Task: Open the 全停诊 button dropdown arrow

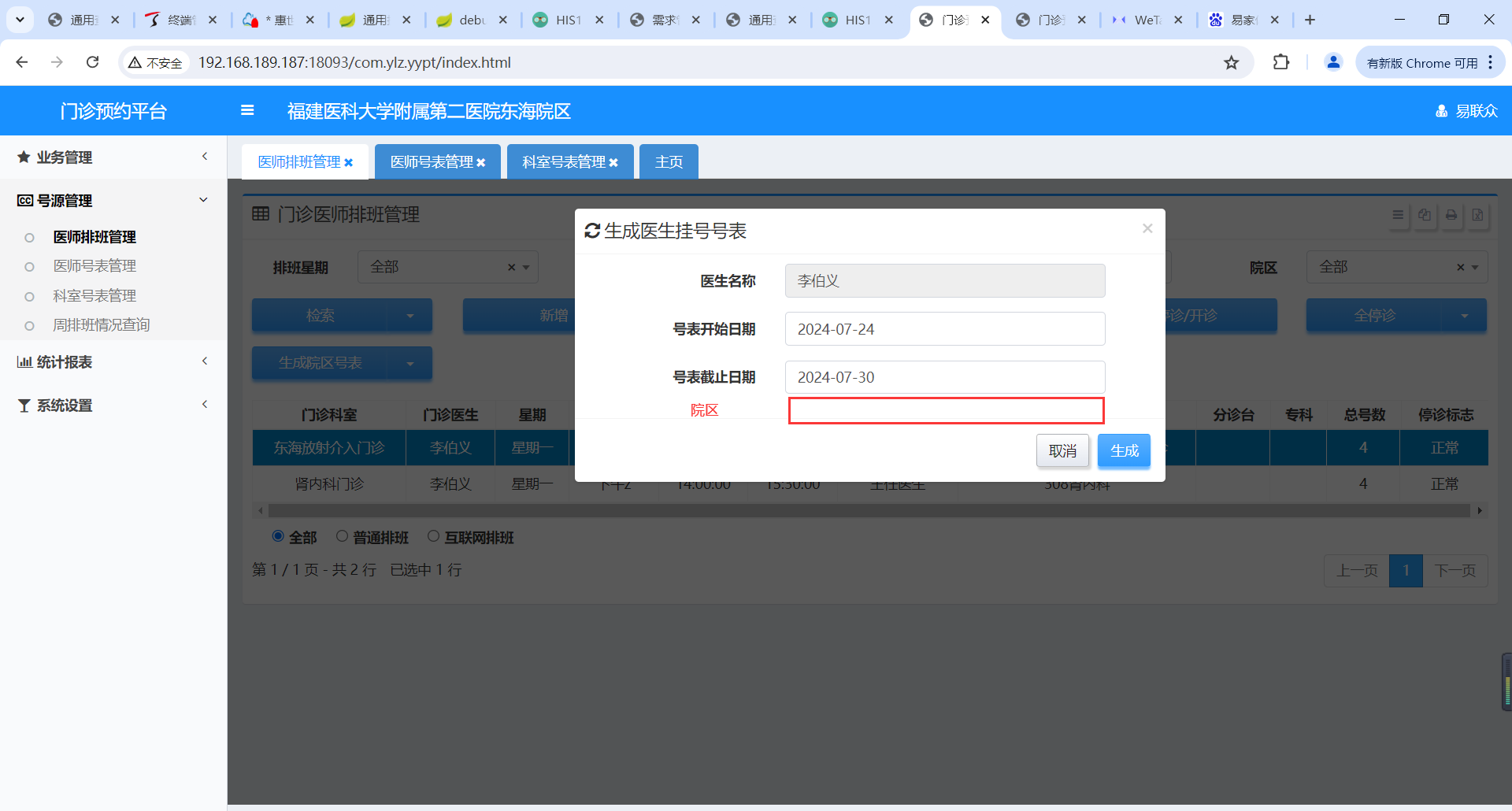Action: click(1464, 316)
